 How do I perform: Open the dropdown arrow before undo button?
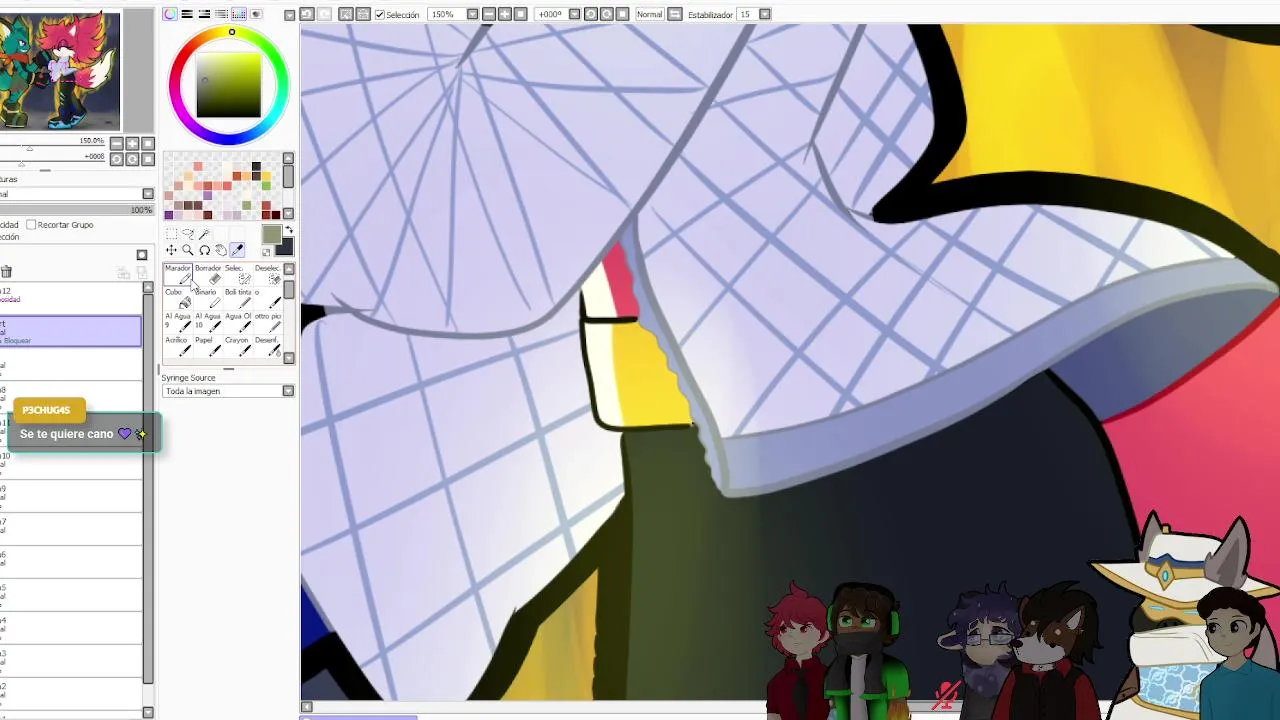(290, 15)
